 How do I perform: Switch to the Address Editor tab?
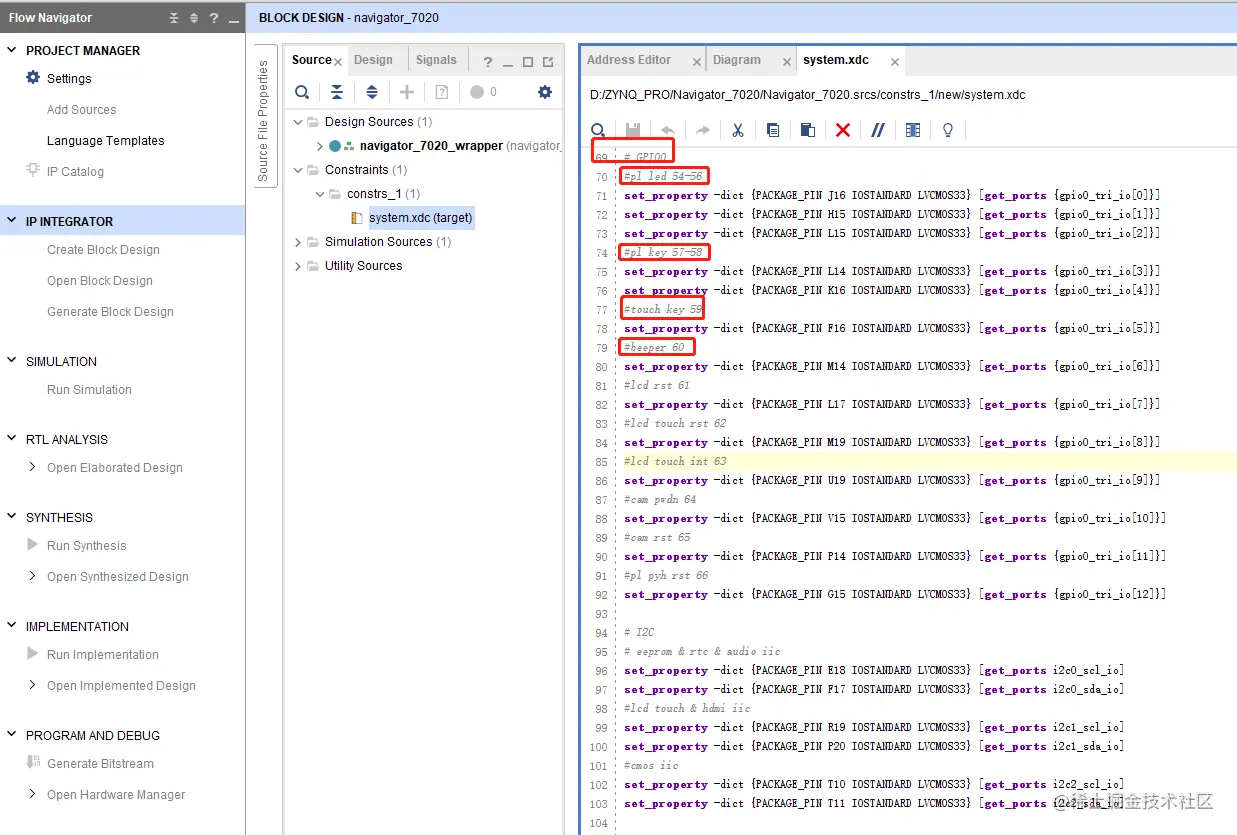coord(629,60)
